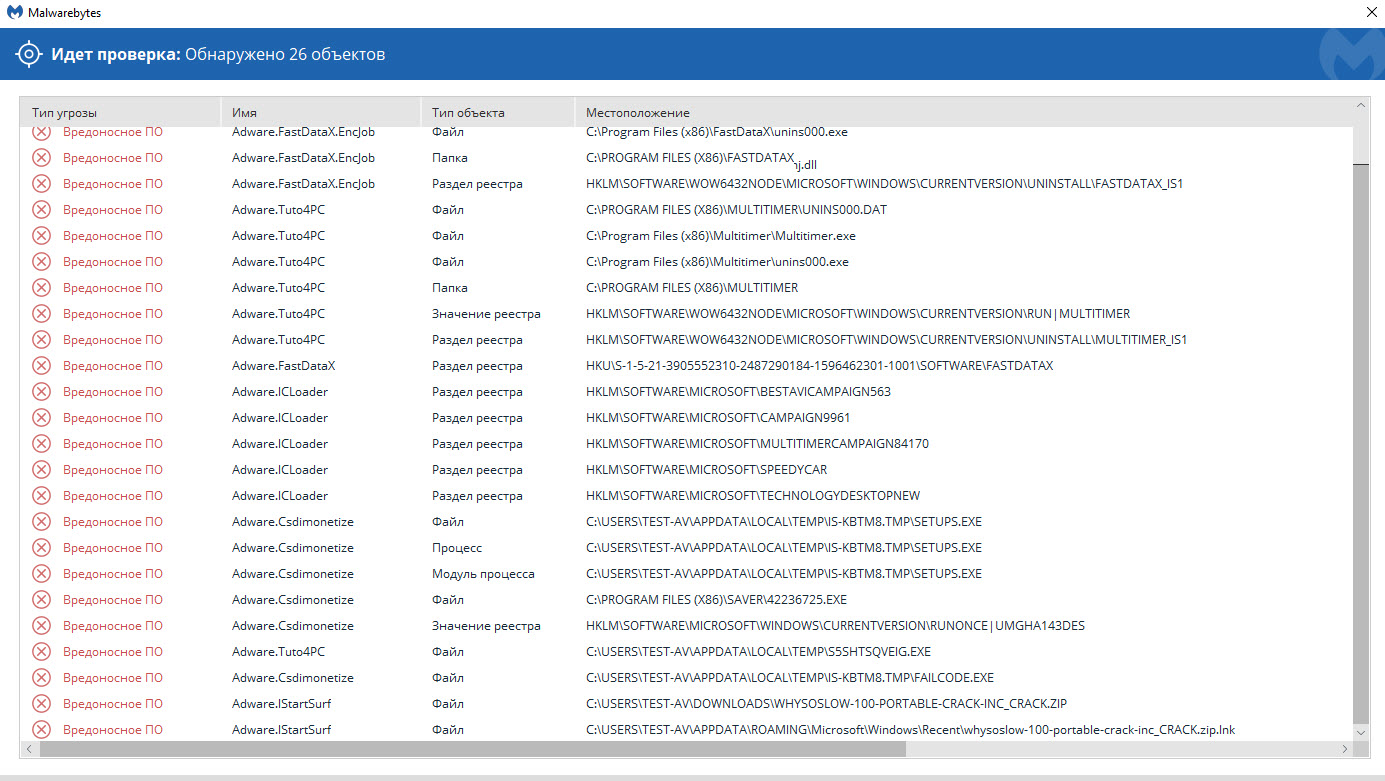Click Adware.ICLoader in the SPEEDYCAR row
Image resolution: width=1385 pixels, height=781 pixels.
[x=280, y=470]
